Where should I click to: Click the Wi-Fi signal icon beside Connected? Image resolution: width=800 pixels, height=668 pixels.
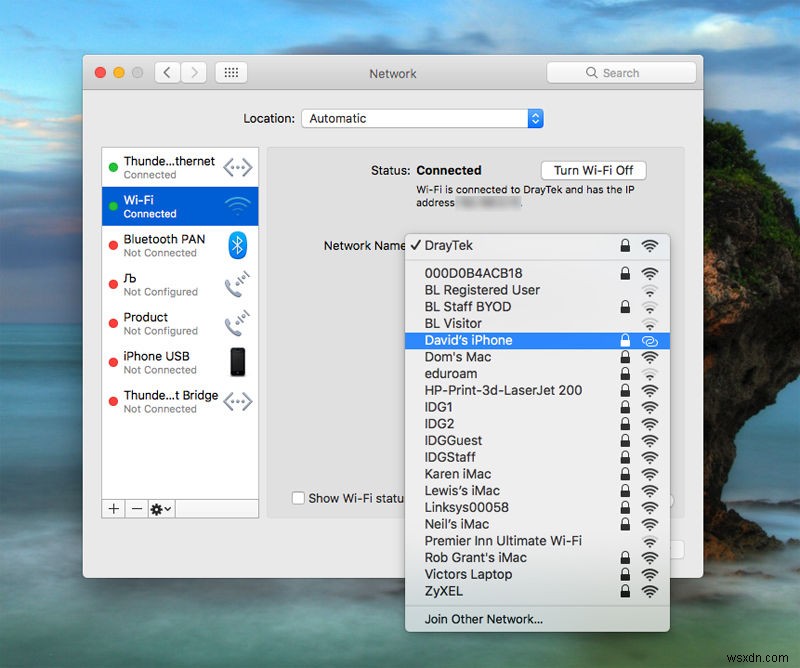click(x=239, y=205)
